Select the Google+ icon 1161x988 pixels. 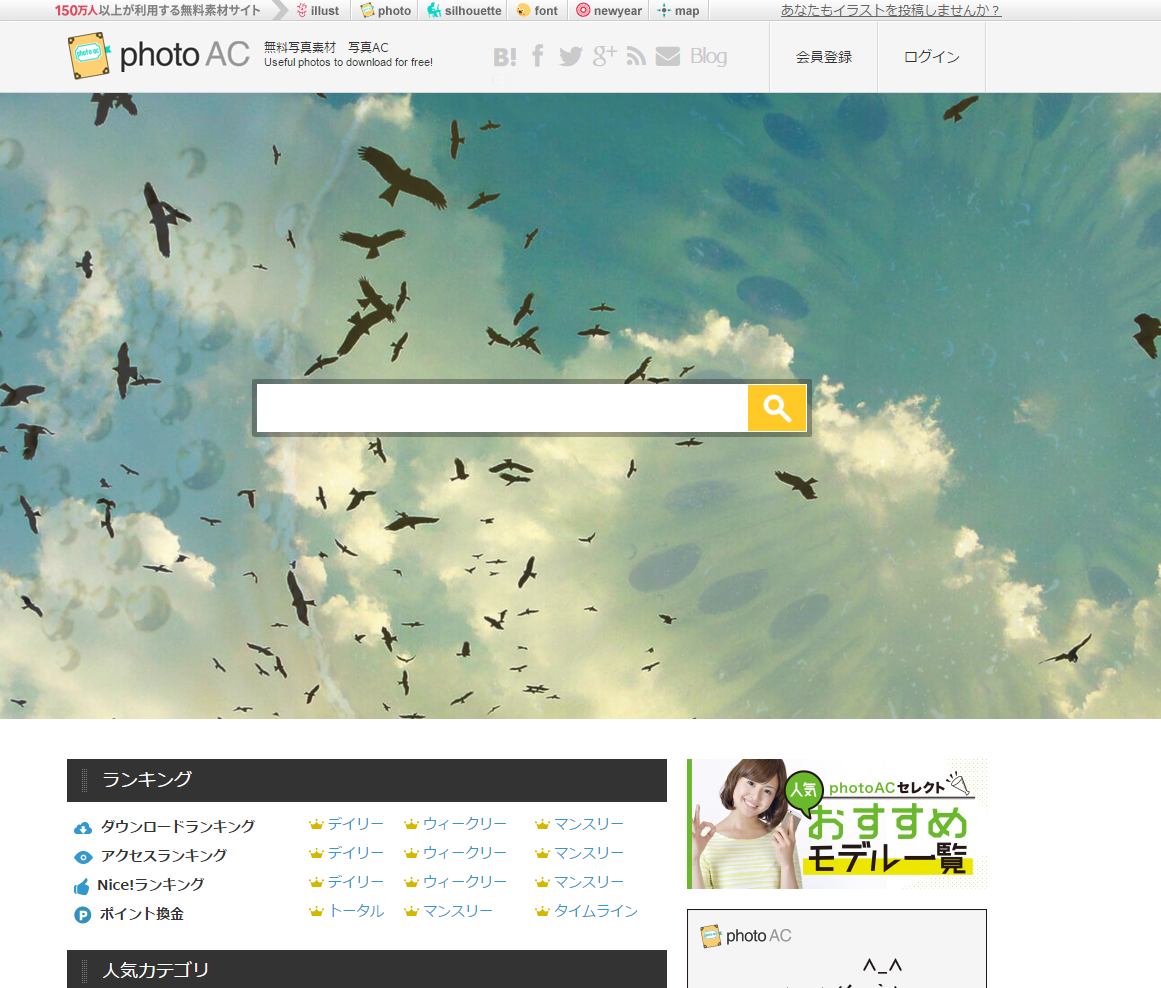click(603, 56)
